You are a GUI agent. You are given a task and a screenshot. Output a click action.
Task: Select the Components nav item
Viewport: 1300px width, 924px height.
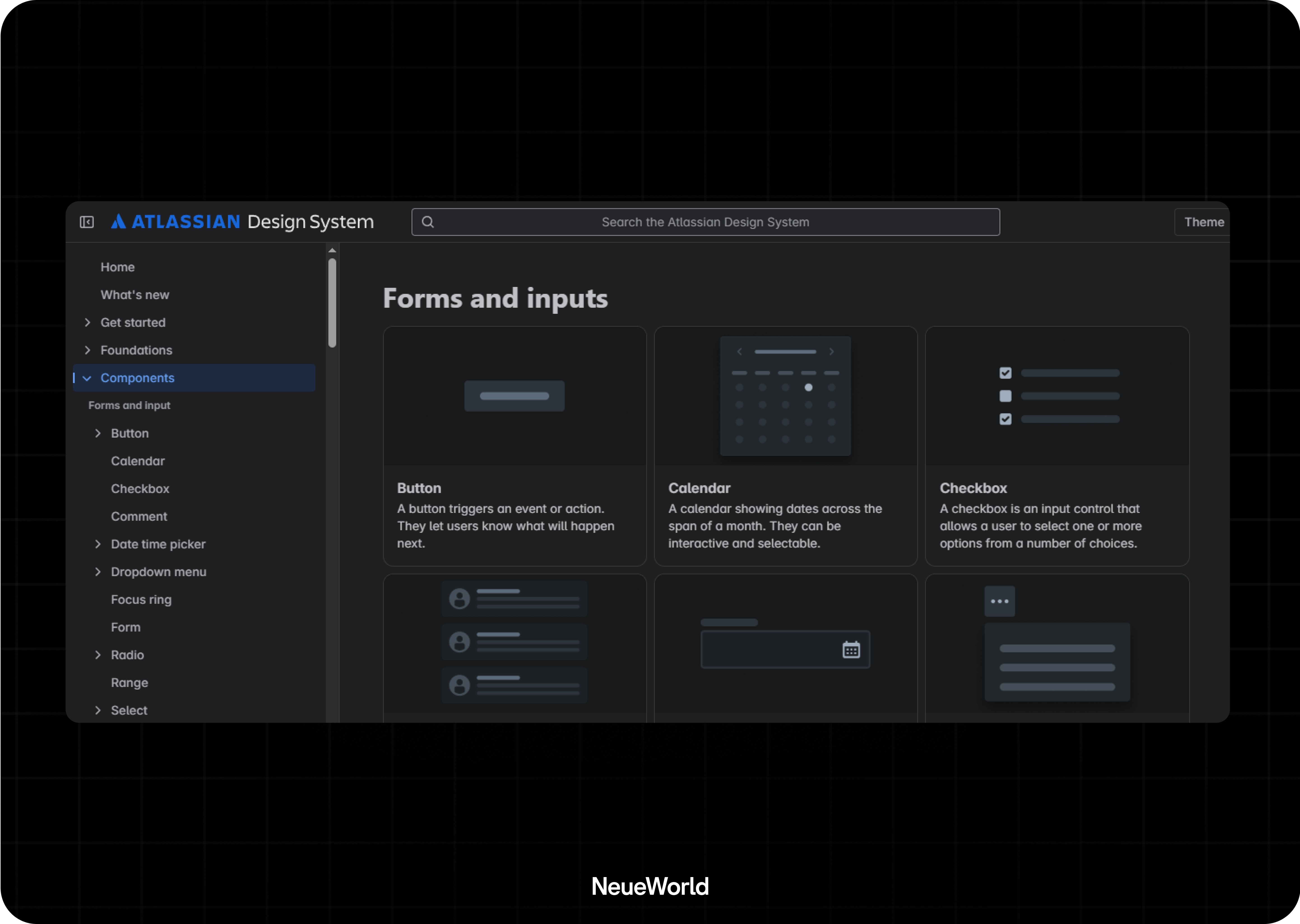pyautogui.click(x=194, y=378)
